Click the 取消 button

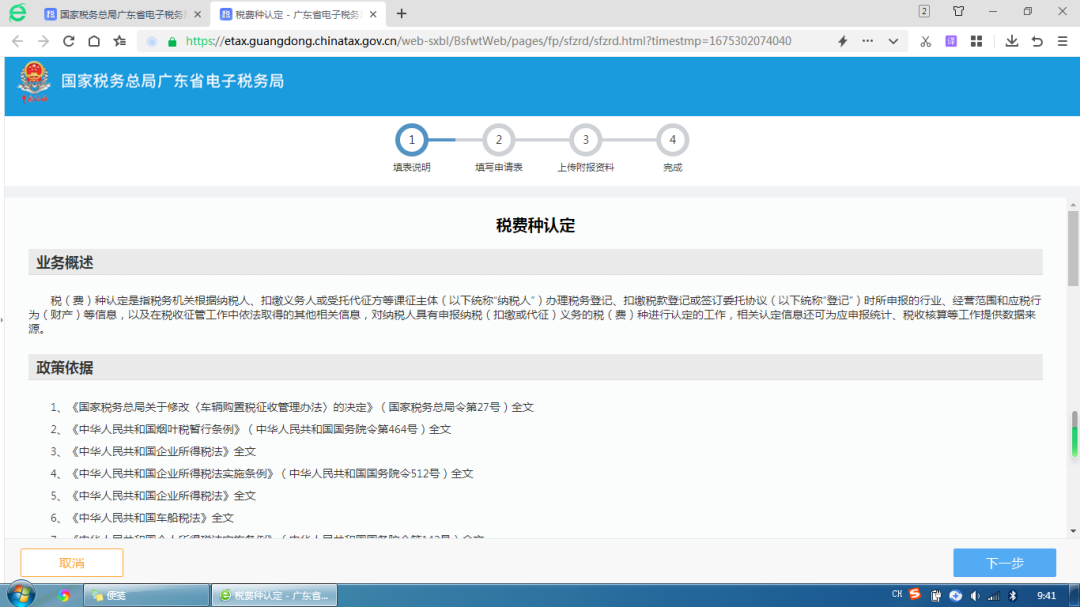pos(72,563)
